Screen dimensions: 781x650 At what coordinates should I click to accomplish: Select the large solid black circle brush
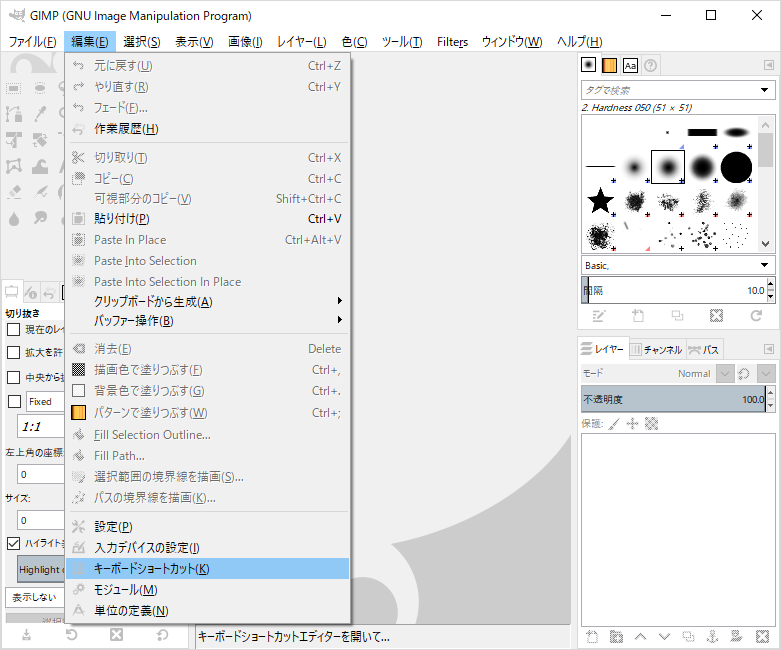click(736, 167)
